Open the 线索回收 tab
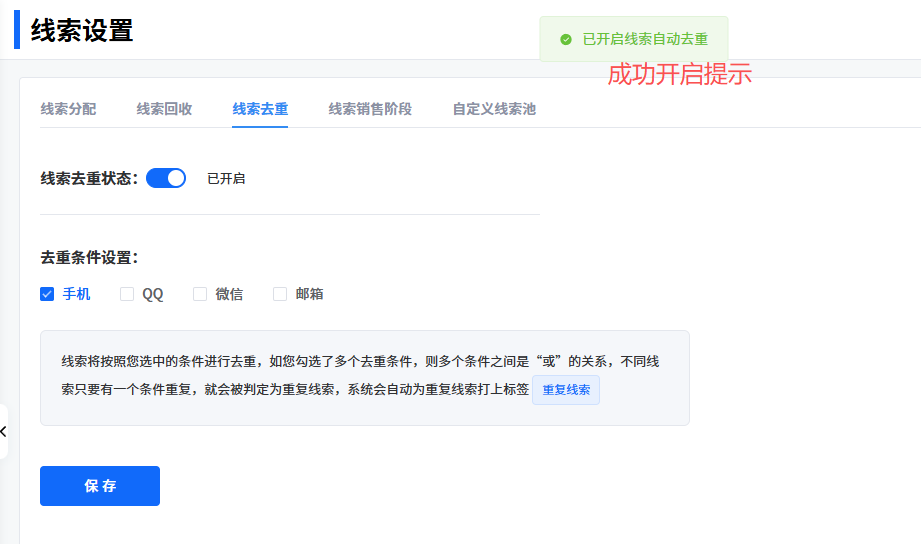Viewport: 921px width, 544px height. pos(164,109)
